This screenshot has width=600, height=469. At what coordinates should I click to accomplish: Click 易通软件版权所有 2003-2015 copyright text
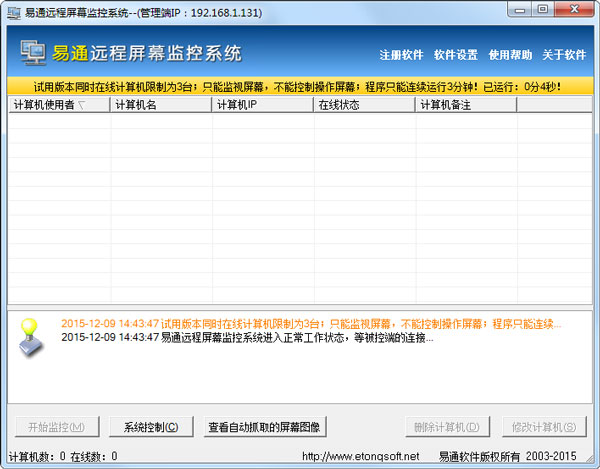(x=507, y=456)
